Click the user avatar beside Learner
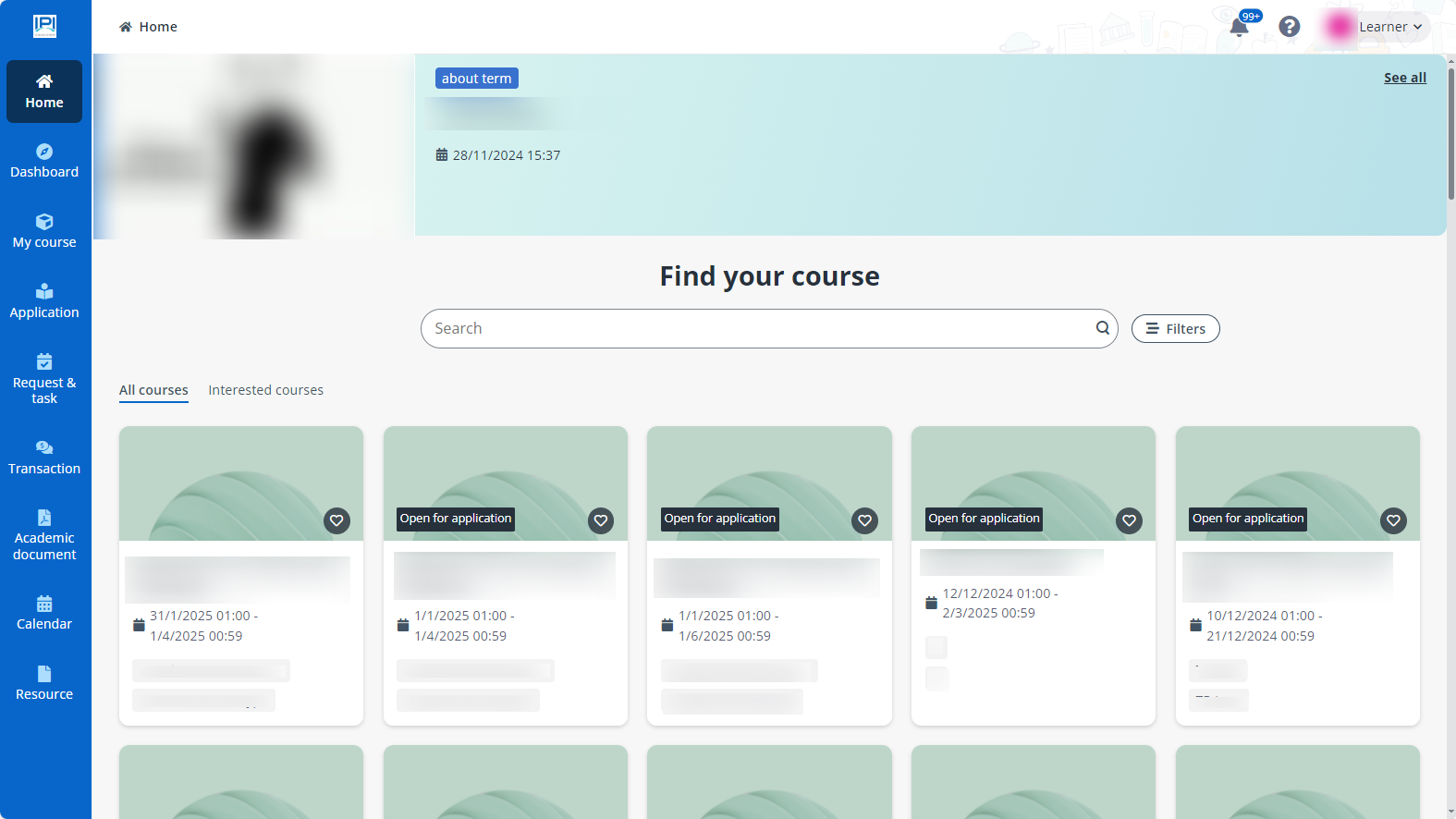The height and width of the screenshot is (819, 1456). [1339, 27]
